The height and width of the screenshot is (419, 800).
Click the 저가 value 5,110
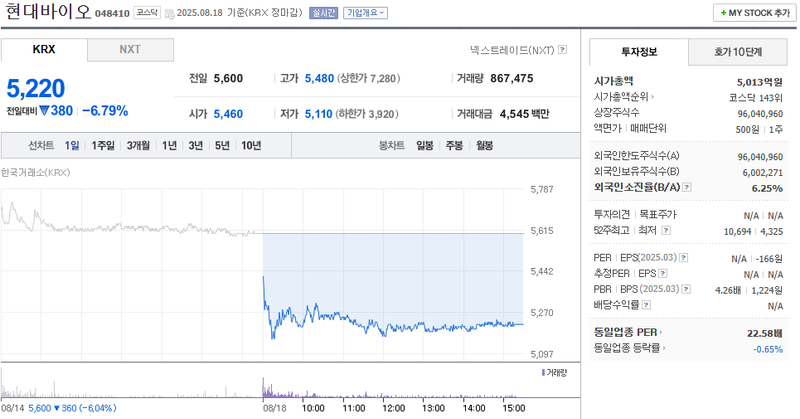[318, 114]
